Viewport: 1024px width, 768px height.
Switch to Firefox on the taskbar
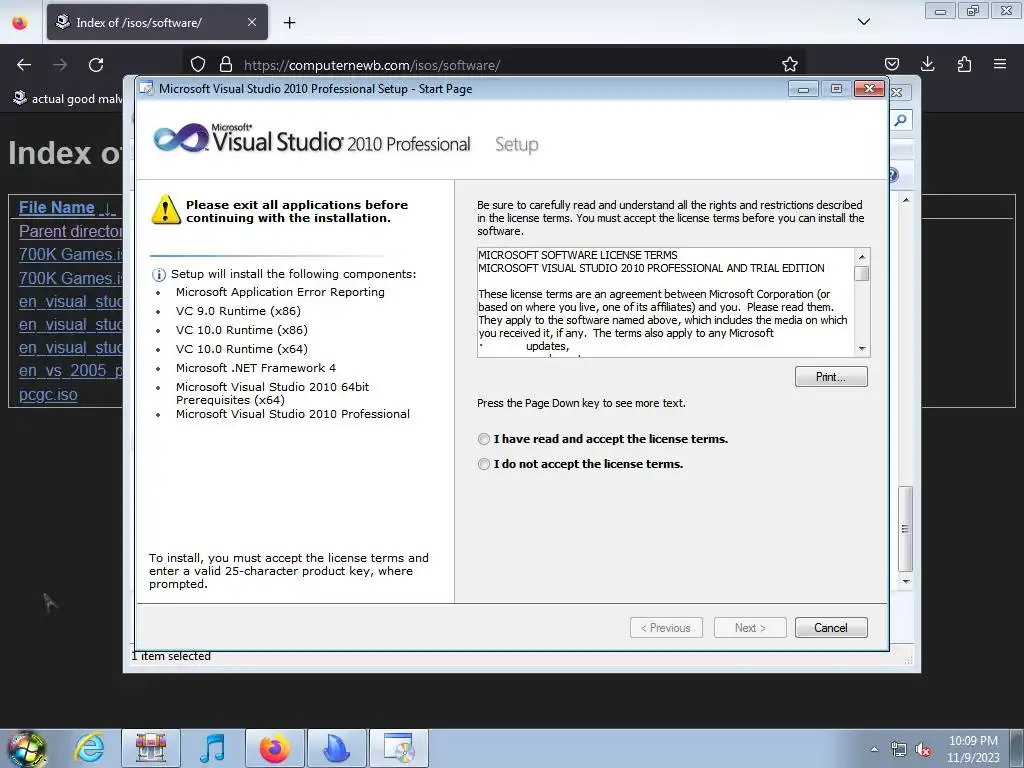click(274, 749)
